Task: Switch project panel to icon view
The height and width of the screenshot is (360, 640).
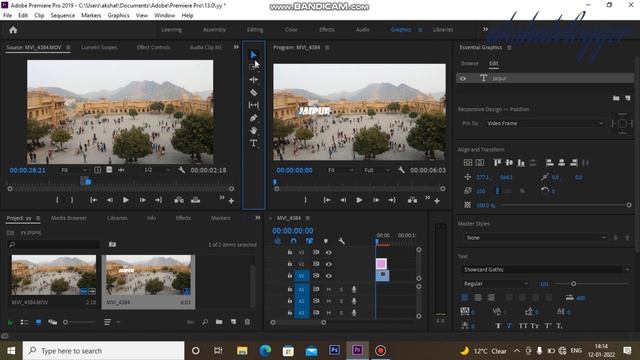Action: coord(38,322)
